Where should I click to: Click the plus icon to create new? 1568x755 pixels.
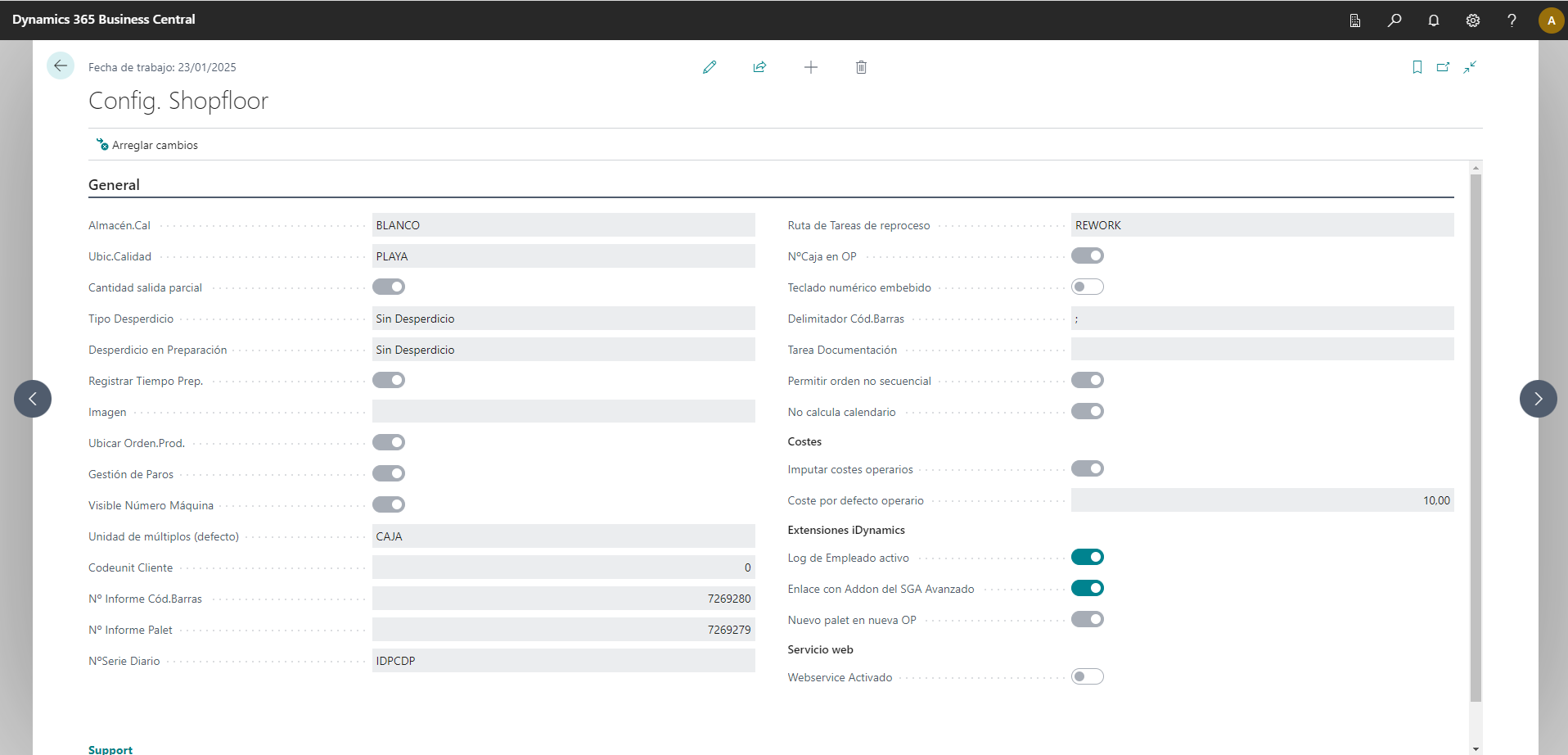[x=810, y=67]
